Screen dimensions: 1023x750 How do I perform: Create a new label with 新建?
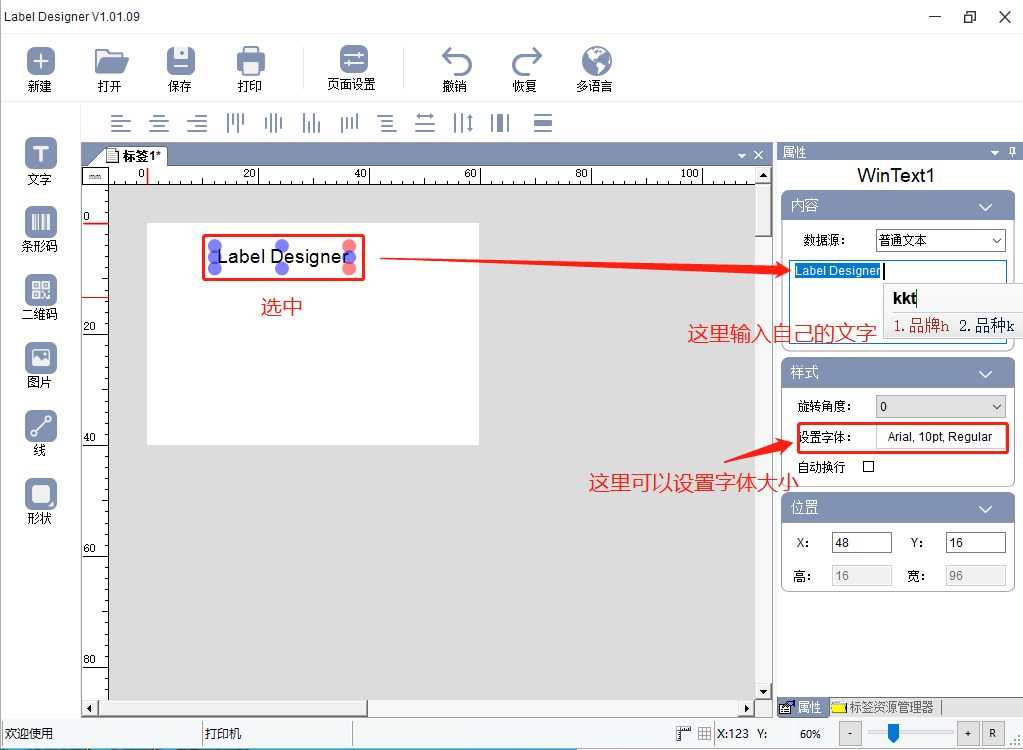[x=40, y=69]
